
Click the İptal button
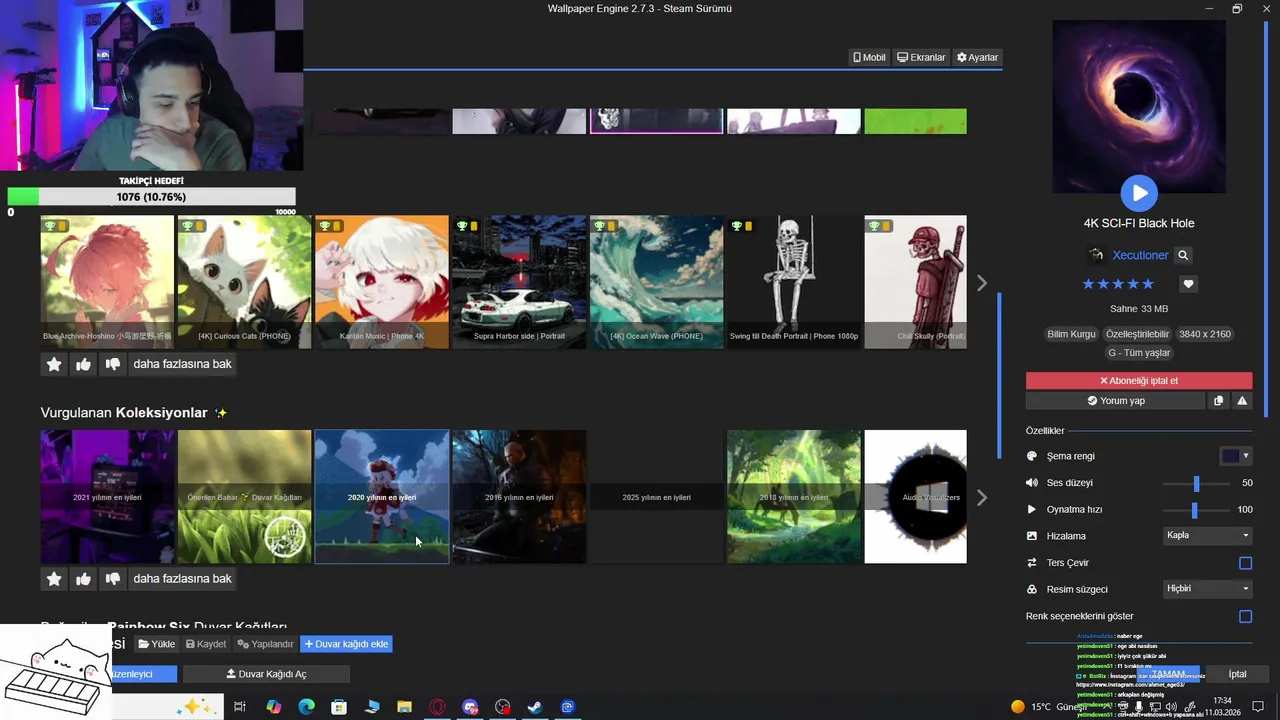[x=1237, y=674]
